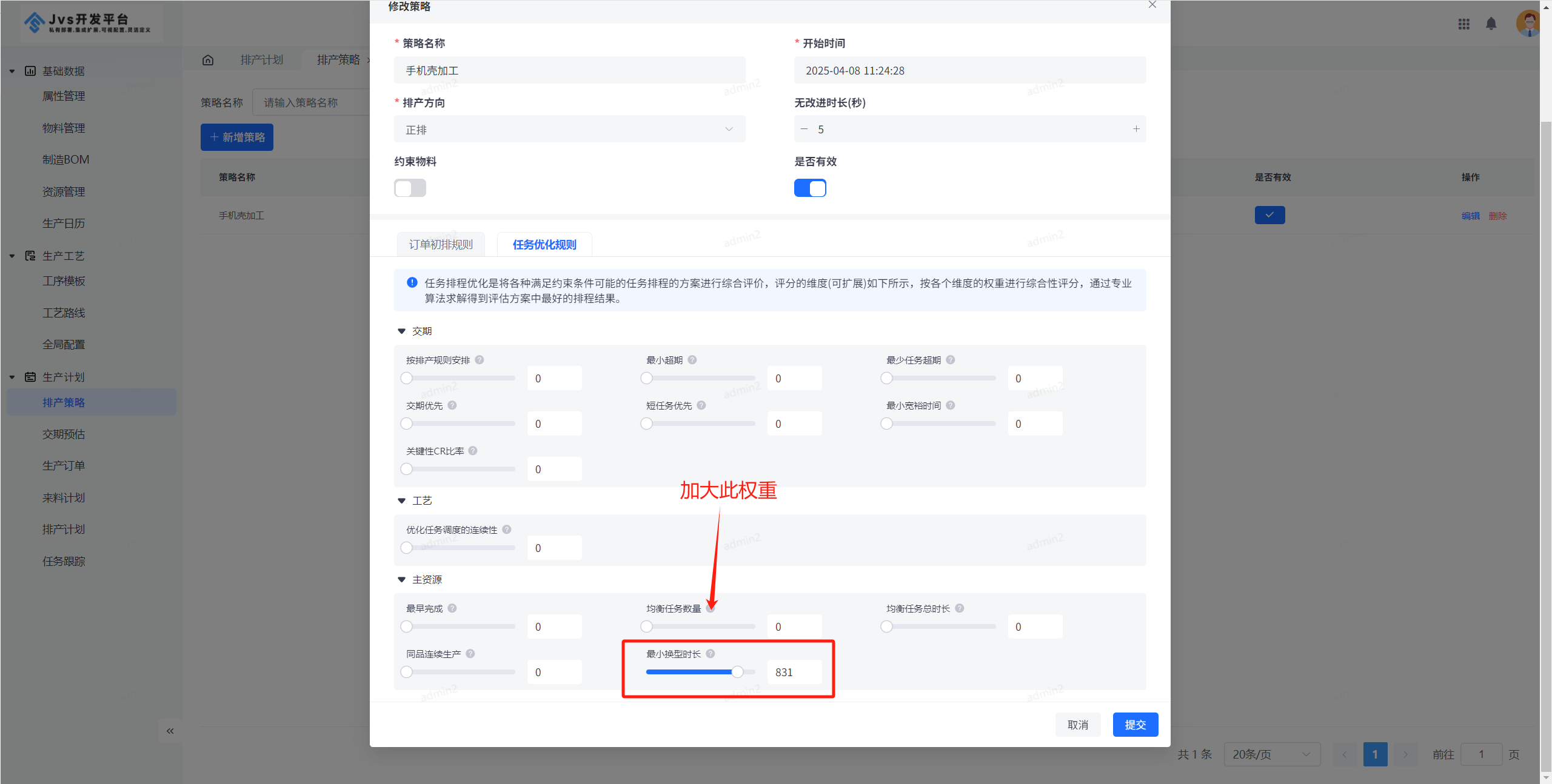Open the apps grid icon in top bar

(x=1464, y=24)
